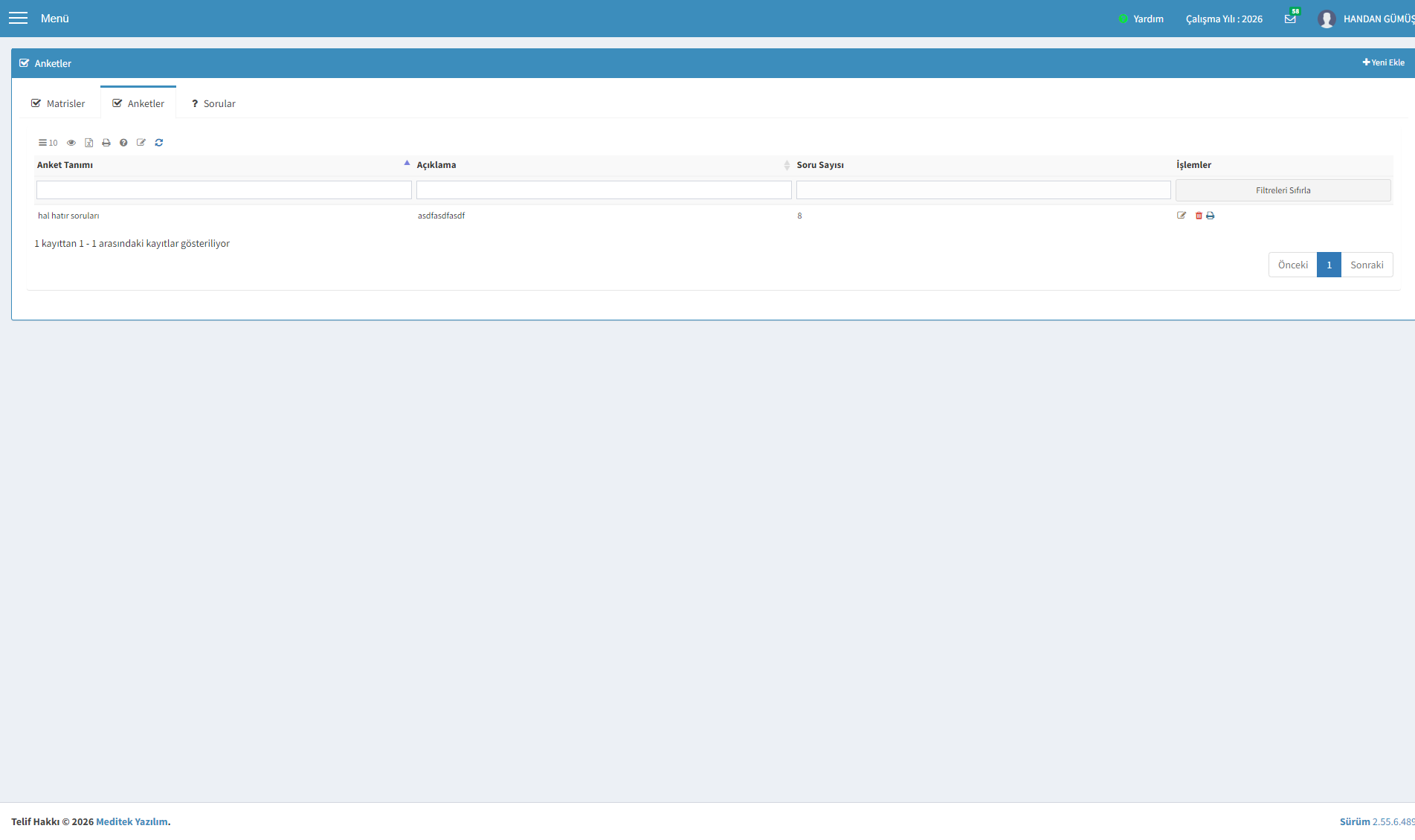
Task: Open the hamburger Menü
Action: [x=18, y=18]
